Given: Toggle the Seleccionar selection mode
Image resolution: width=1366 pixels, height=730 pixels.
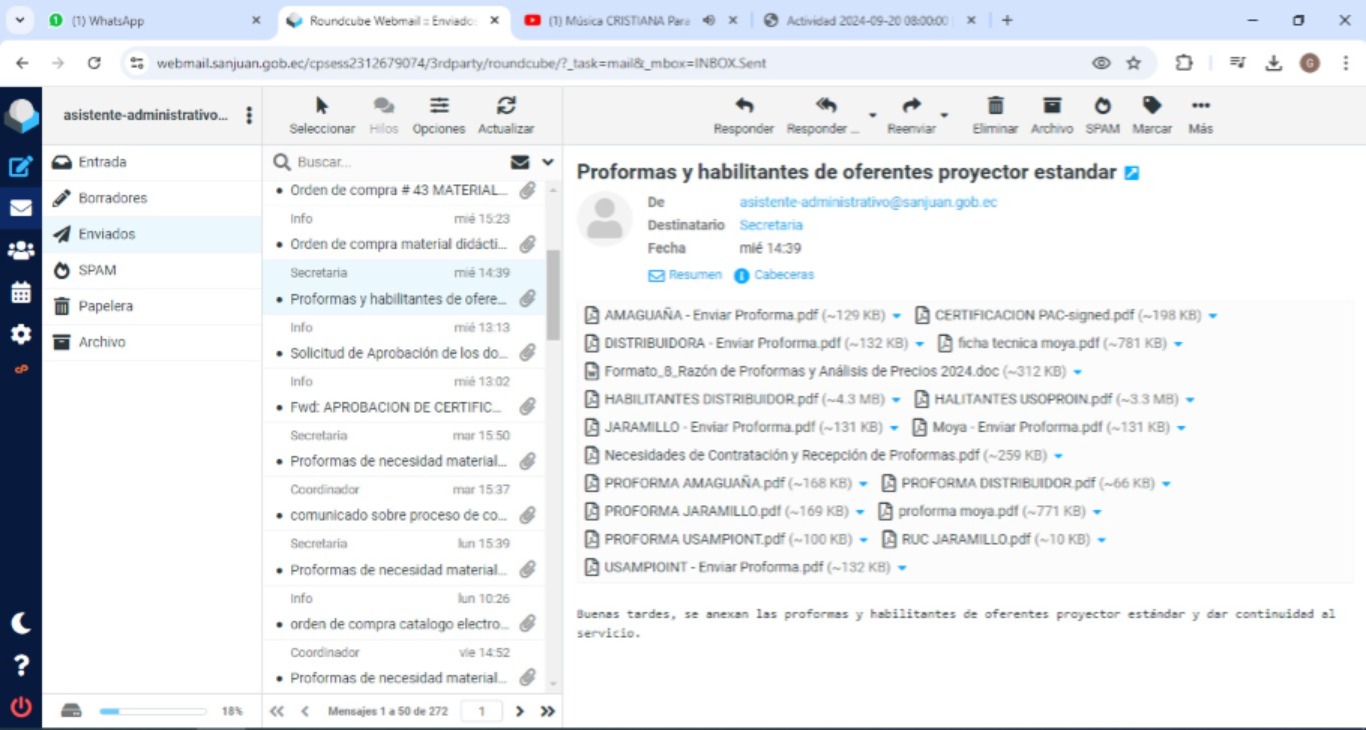Looking at the screenshot, I should point(322,106).
